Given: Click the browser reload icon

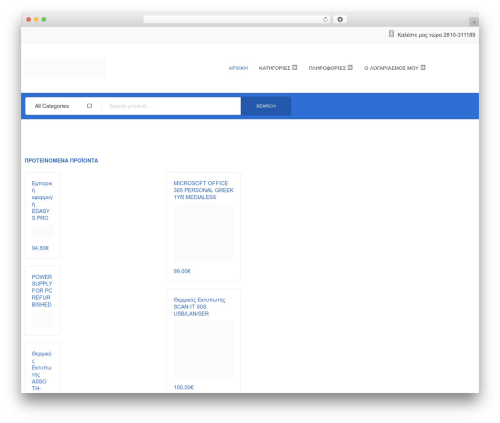Looking at the screenshot, I should coord(325,20).
